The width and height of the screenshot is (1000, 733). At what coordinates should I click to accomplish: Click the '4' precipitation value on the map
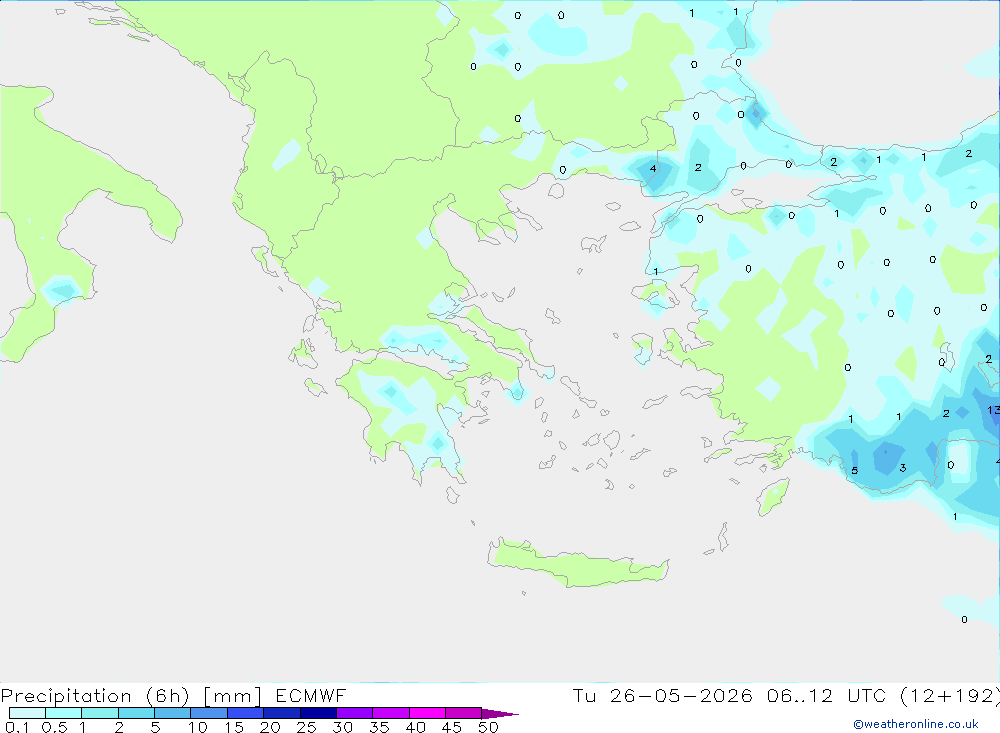652,168
